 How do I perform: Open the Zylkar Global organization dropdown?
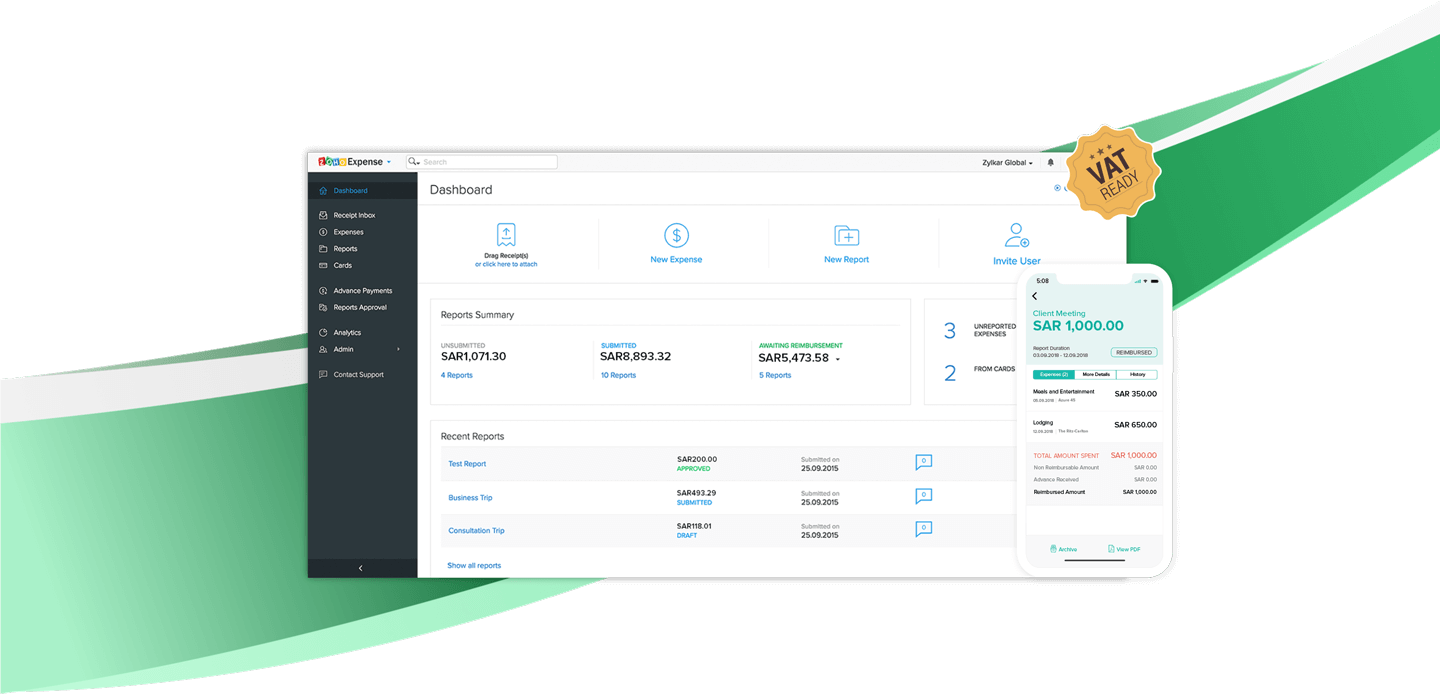(x=1006, y=162)
